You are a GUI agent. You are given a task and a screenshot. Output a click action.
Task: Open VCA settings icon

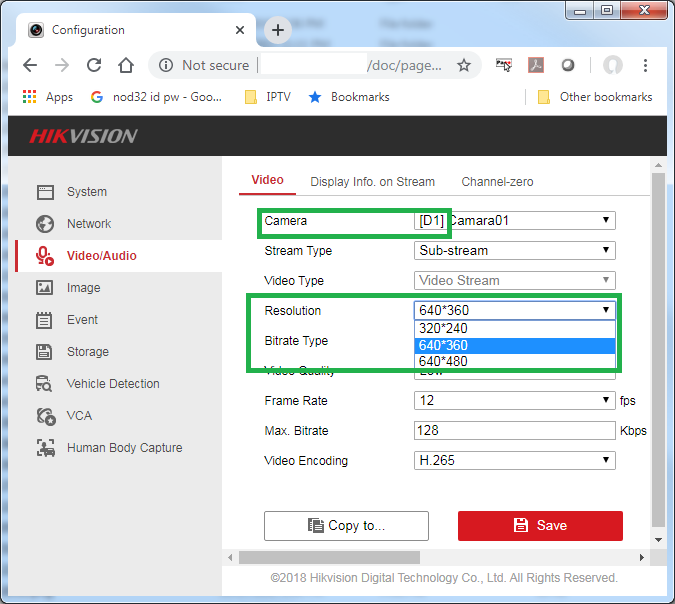pyautogui.click(x=44, y=416)
